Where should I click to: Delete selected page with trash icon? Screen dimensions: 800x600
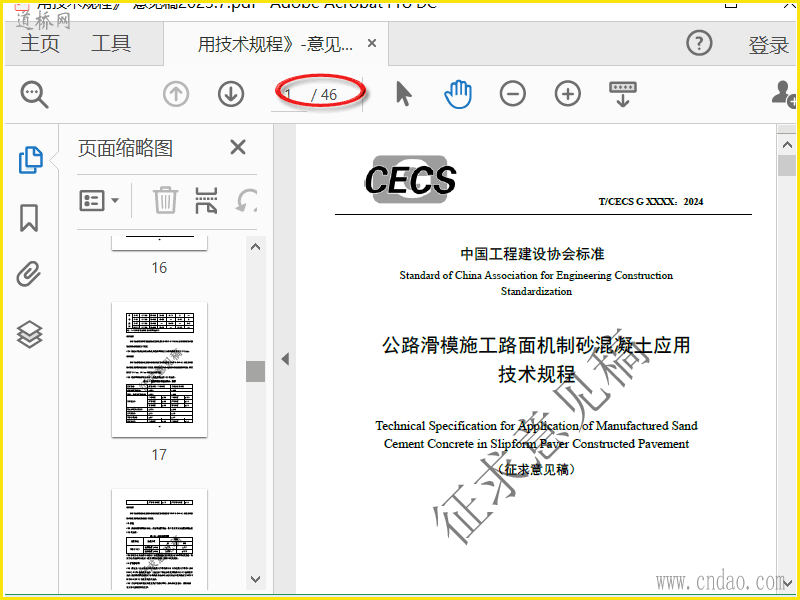(x=165, y=200)
